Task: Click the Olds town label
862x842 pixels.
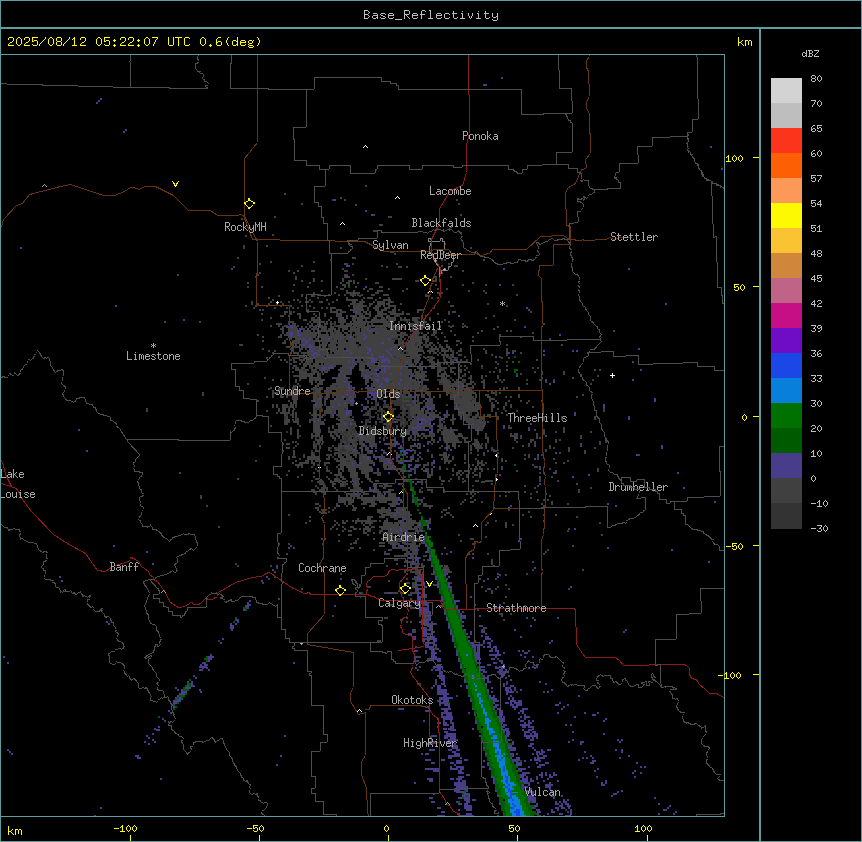Action: [x=388, y=394]
